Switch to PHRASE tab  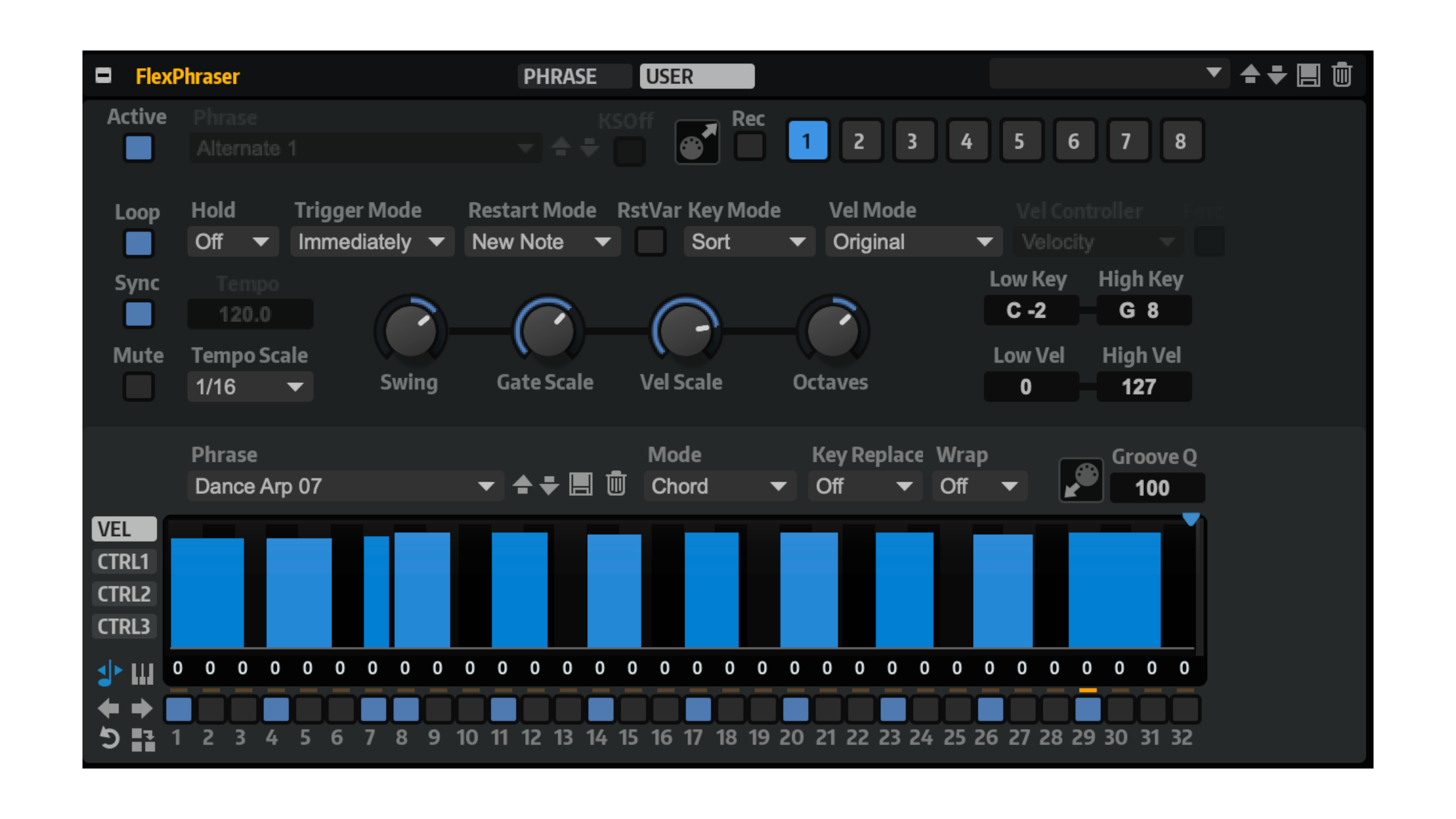(574, 76)
